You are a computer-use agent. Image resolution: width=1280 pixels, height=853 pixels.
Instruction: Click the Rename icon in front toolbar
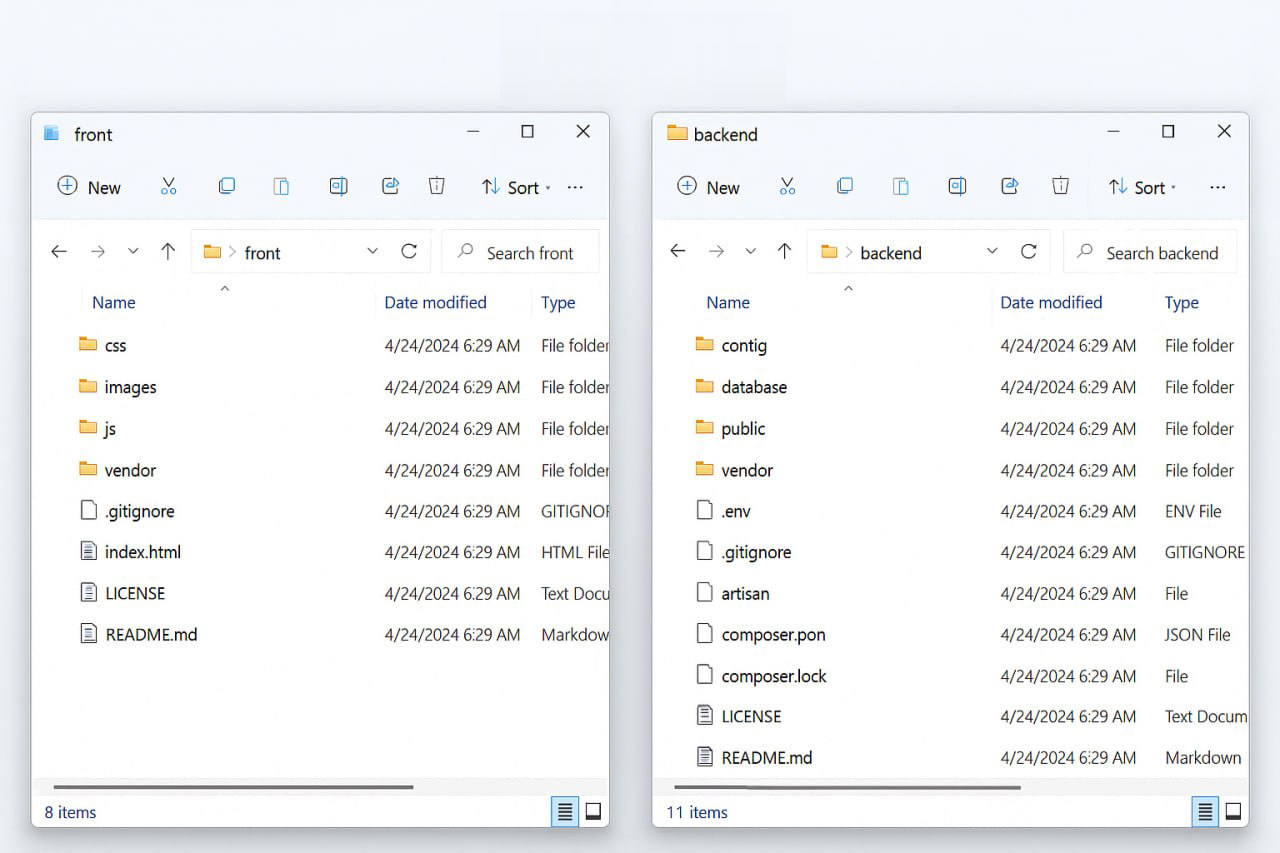pos(338,186)
